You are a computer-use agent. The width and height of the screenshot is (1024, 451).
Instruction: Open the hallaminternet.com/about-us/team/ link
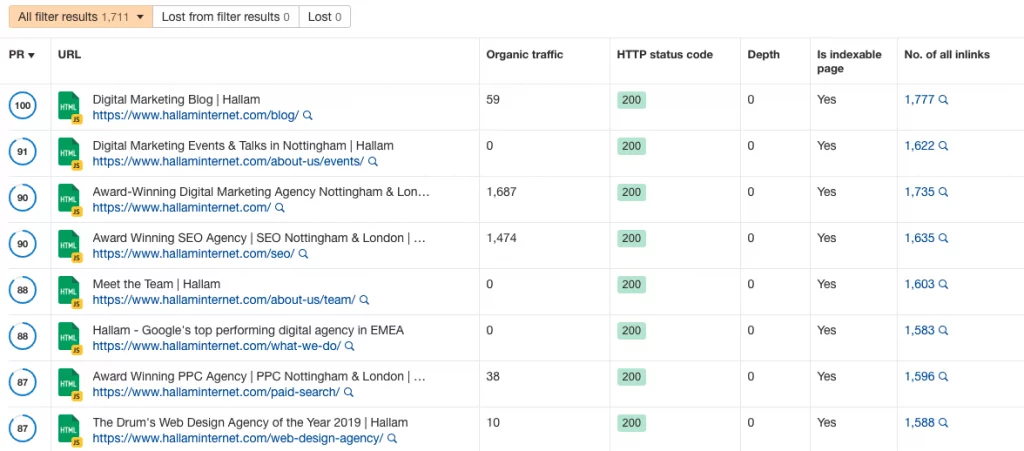click(224, 300)
